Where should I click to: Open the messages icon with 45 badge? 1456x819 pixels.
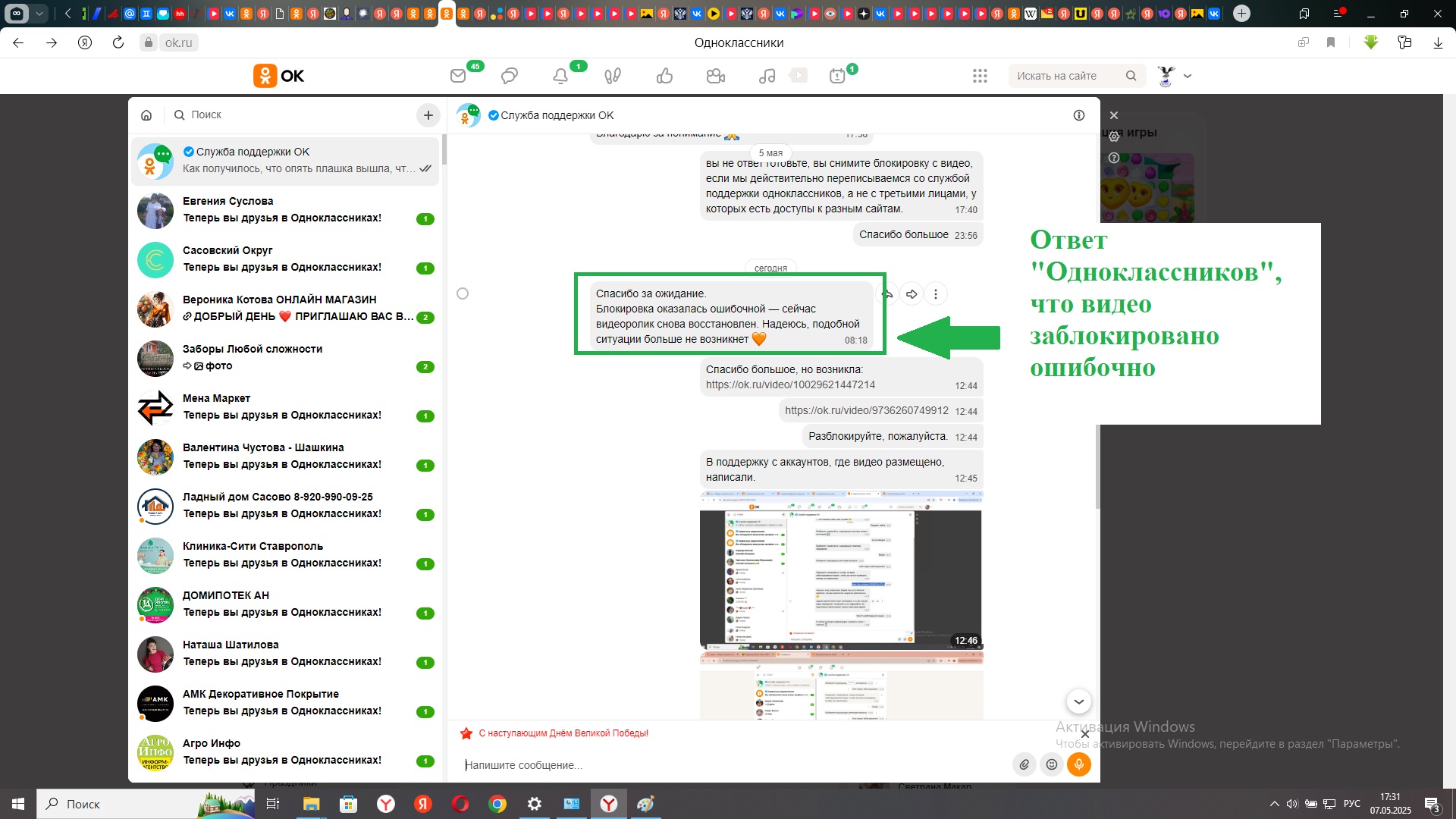458,76
